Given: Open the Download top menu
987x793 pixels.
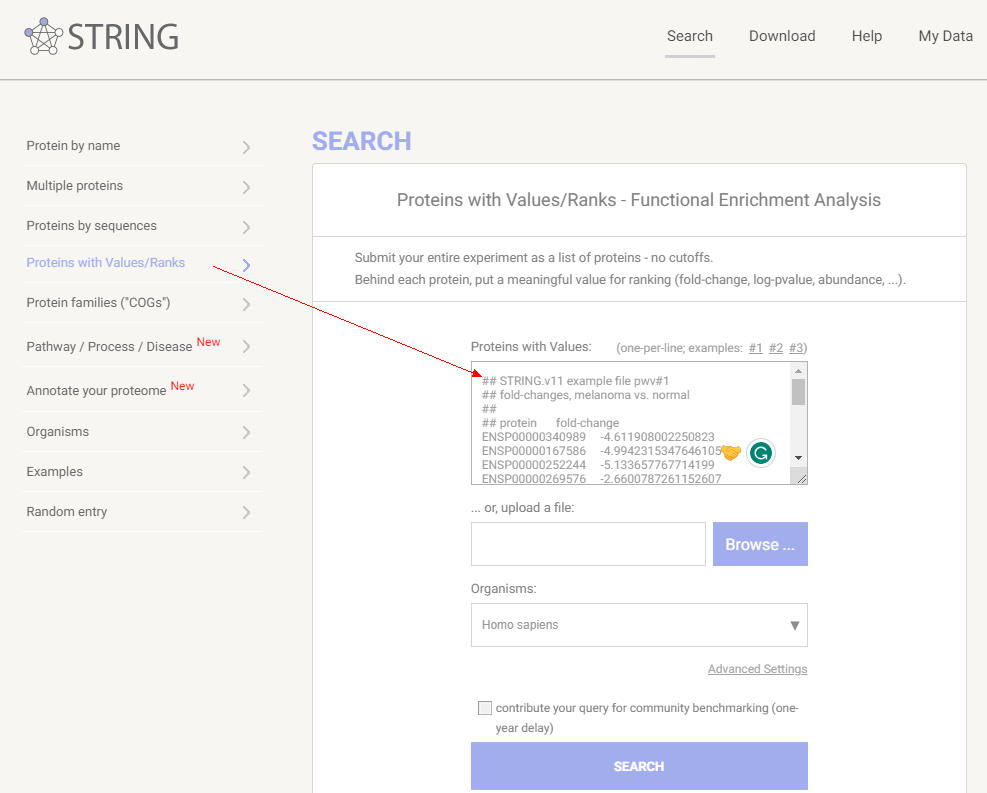Looking at the screenshot, I should [782, 36].
